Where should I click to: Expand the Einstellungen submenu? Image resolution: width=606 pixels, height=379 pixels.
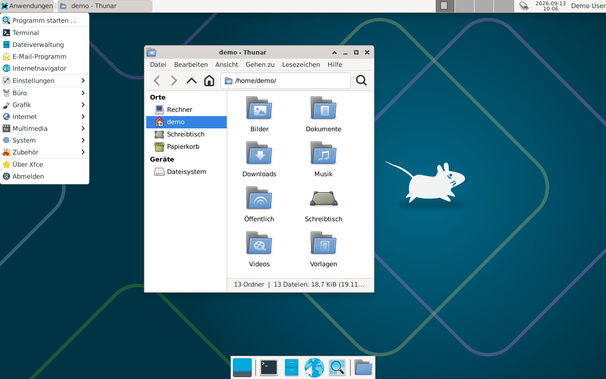(x=44, y=80)
